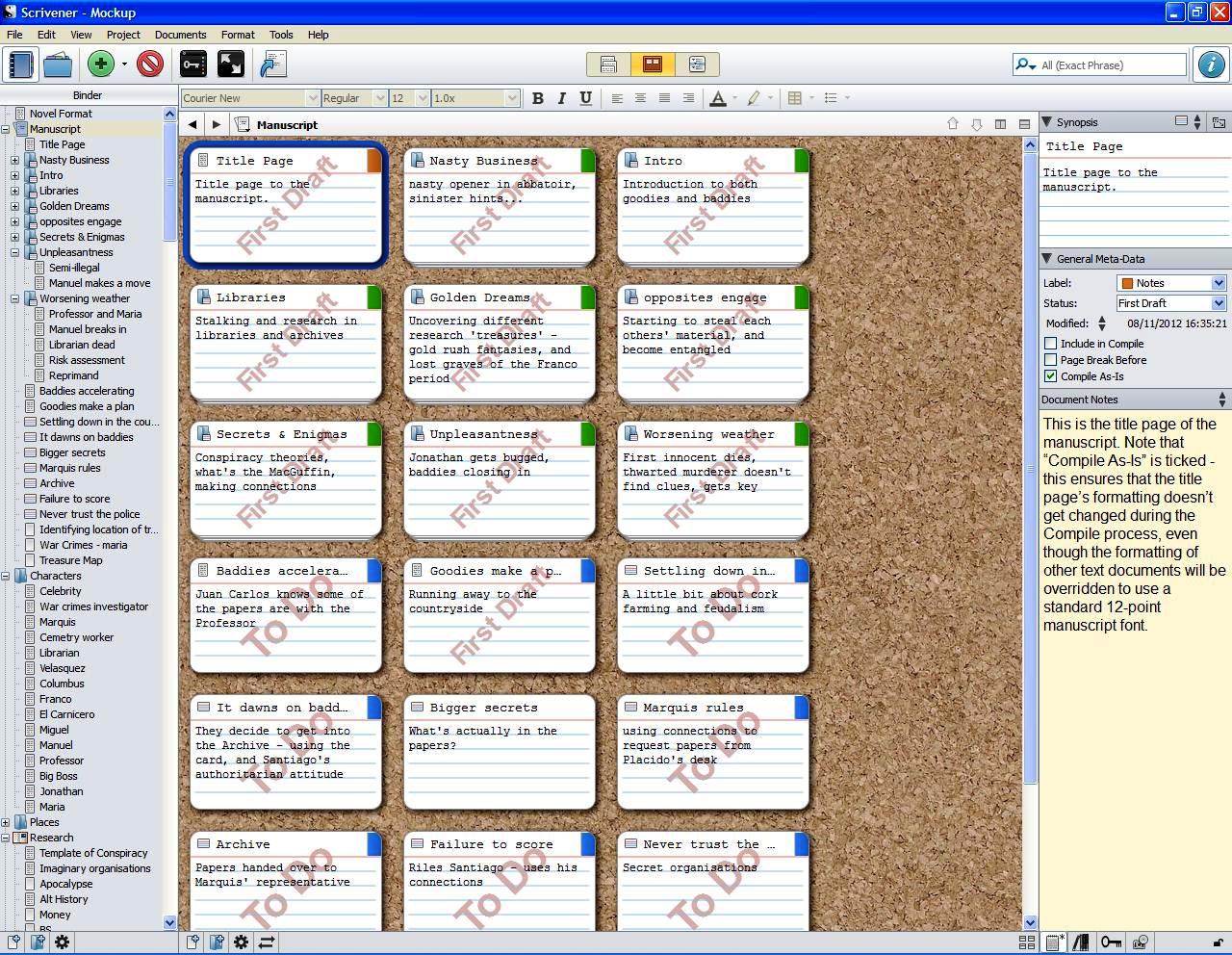Enter Full Screen composition mode icon
1232x955 pixels.
pos(231,65)
